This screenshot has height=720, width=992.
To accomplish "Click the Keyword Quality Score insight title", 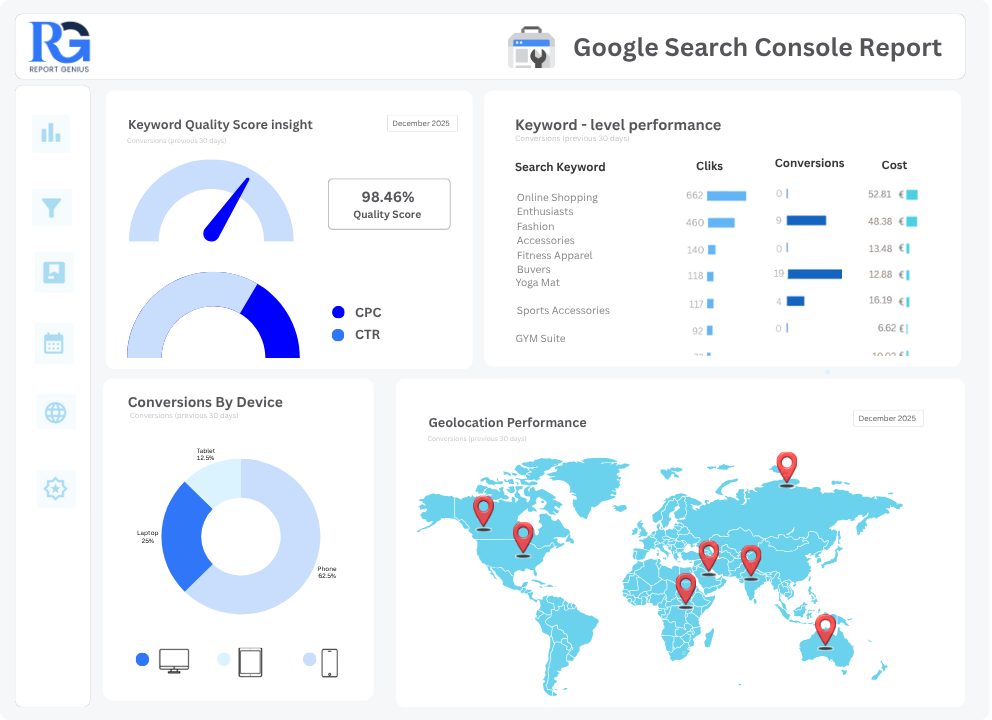I will [x=220, y=125].
